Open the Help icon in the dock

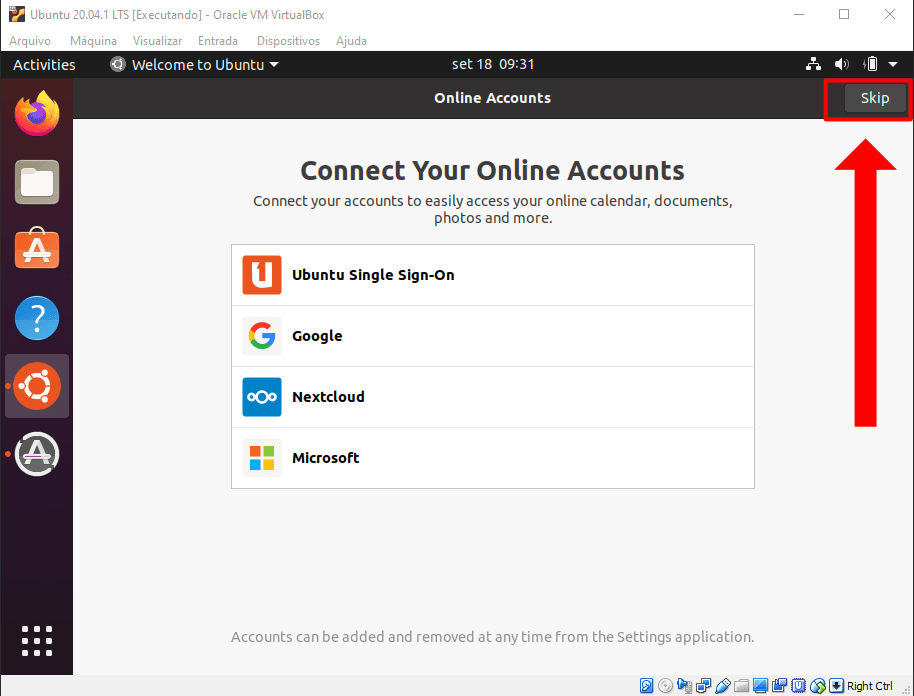37,318
